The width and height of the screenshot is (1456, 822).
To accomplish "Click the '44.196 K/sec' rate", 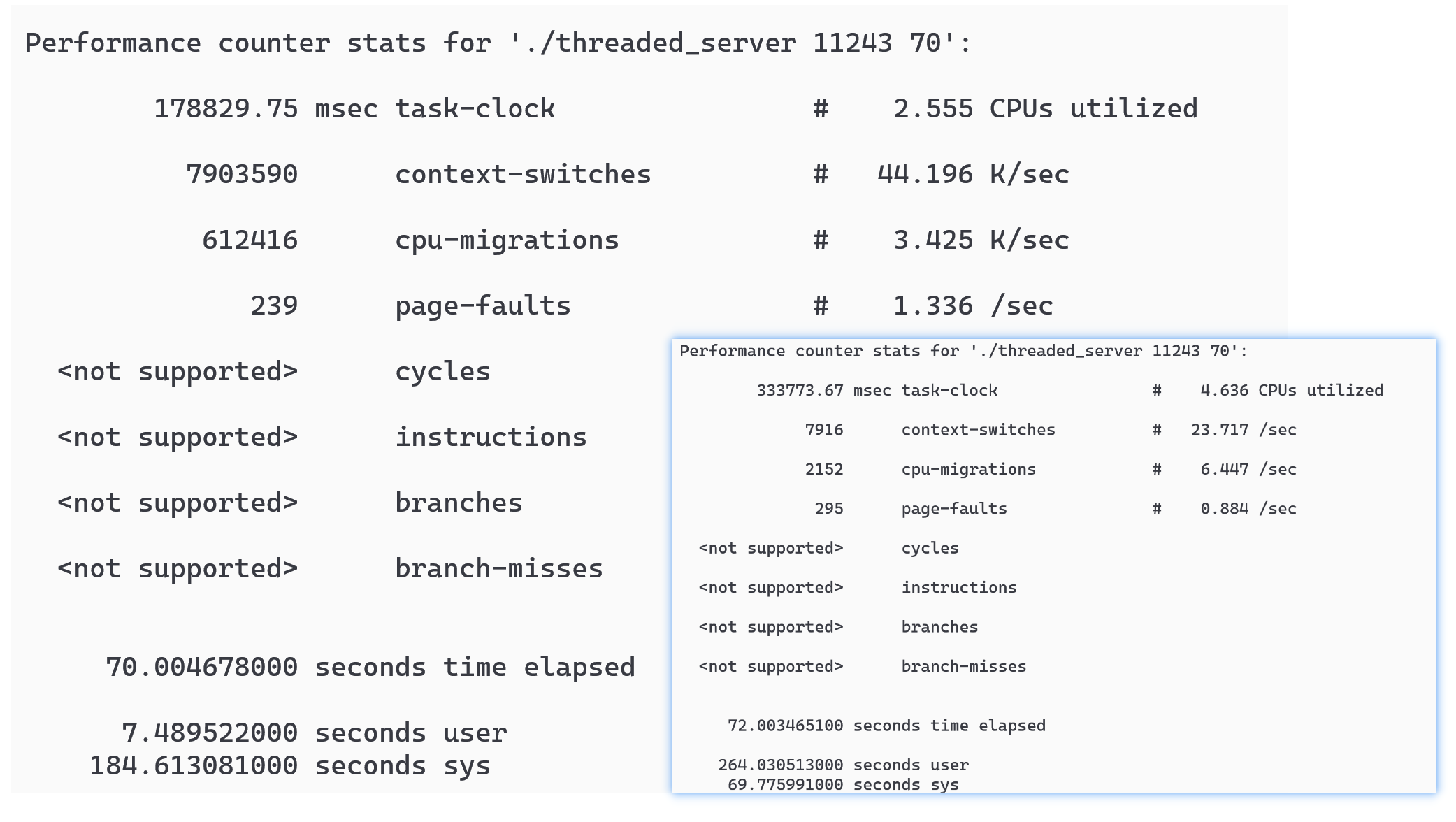I will (973, 175).
